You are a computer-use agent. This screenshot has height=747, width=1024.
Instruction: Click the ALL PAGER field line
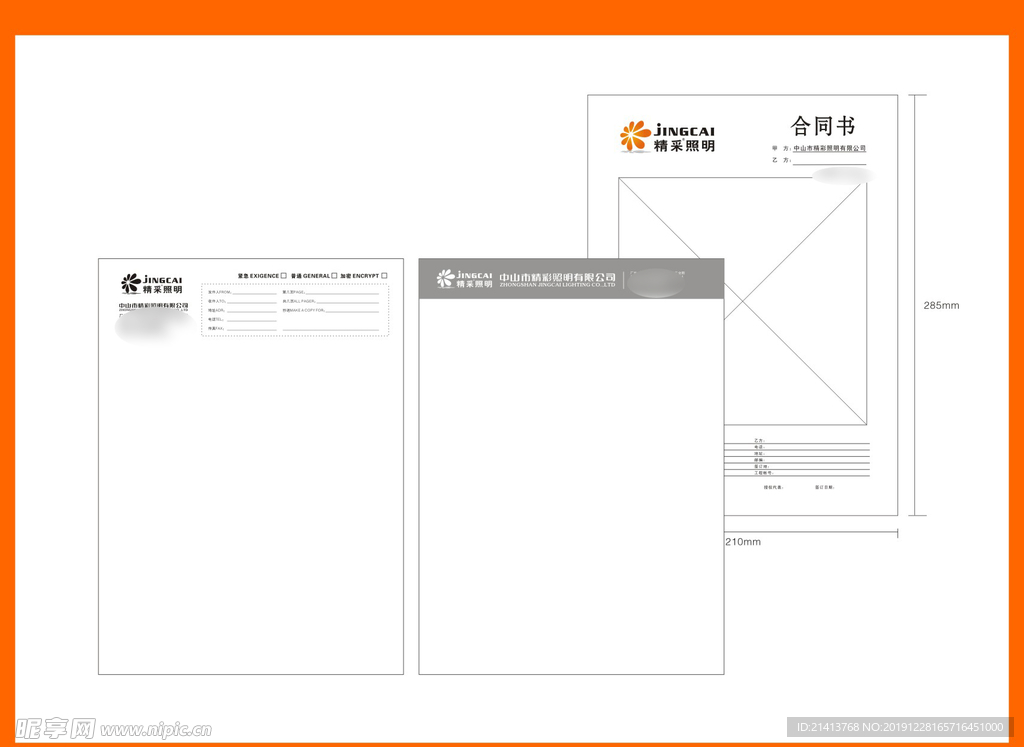tap(348, 302)
